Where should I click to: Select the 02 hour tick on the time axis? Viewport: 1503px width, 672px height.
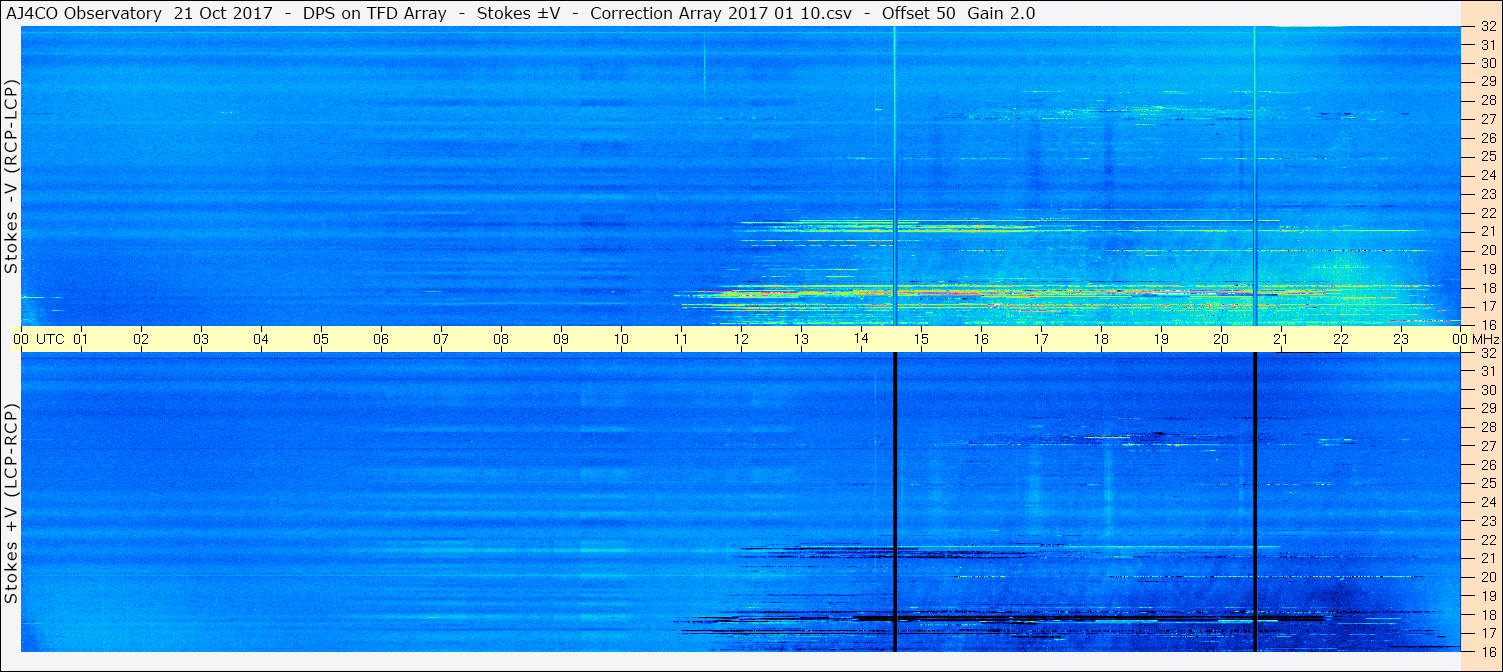(141, 339)
